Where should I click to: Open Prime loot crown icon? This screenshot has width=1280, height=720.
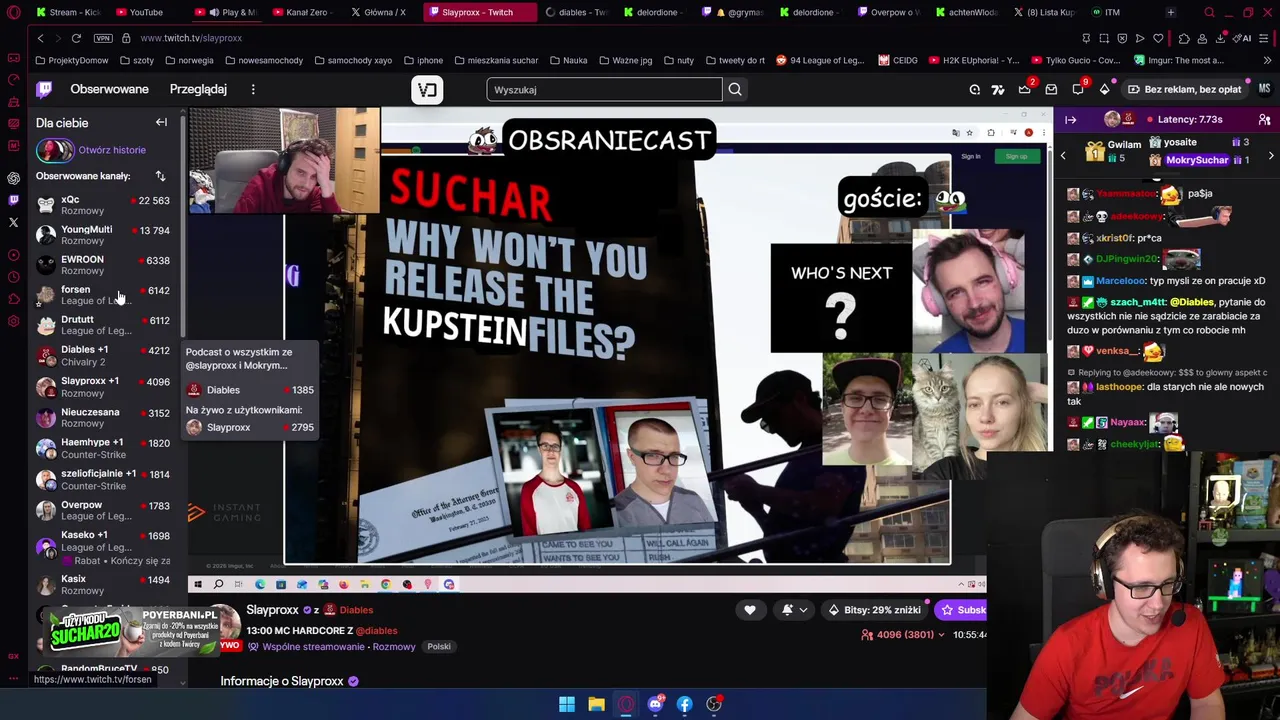click(x=1024, y=89)
